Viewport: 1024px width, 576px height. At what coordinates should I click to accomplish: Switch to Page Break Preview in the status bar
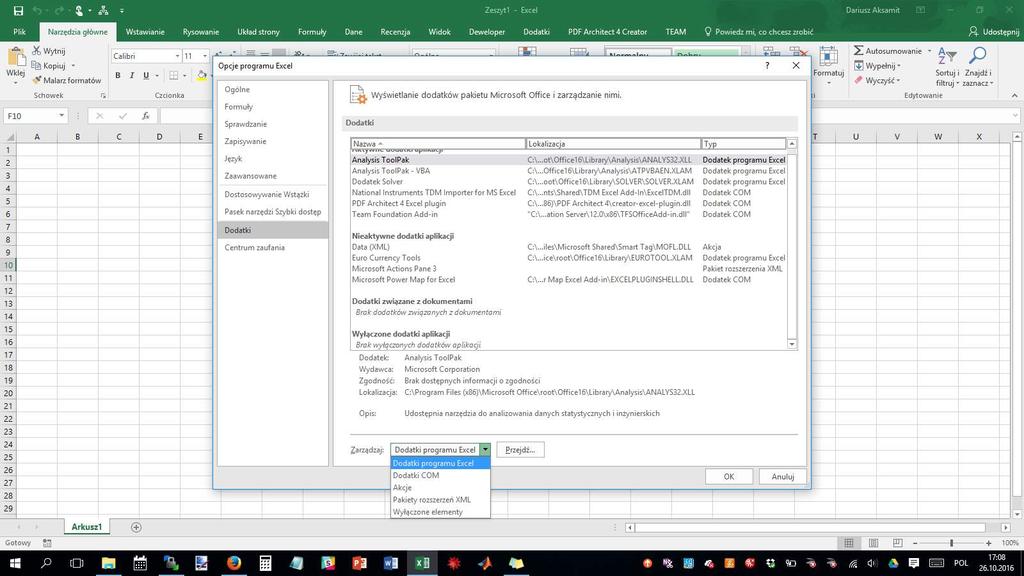tap(898, 543)
